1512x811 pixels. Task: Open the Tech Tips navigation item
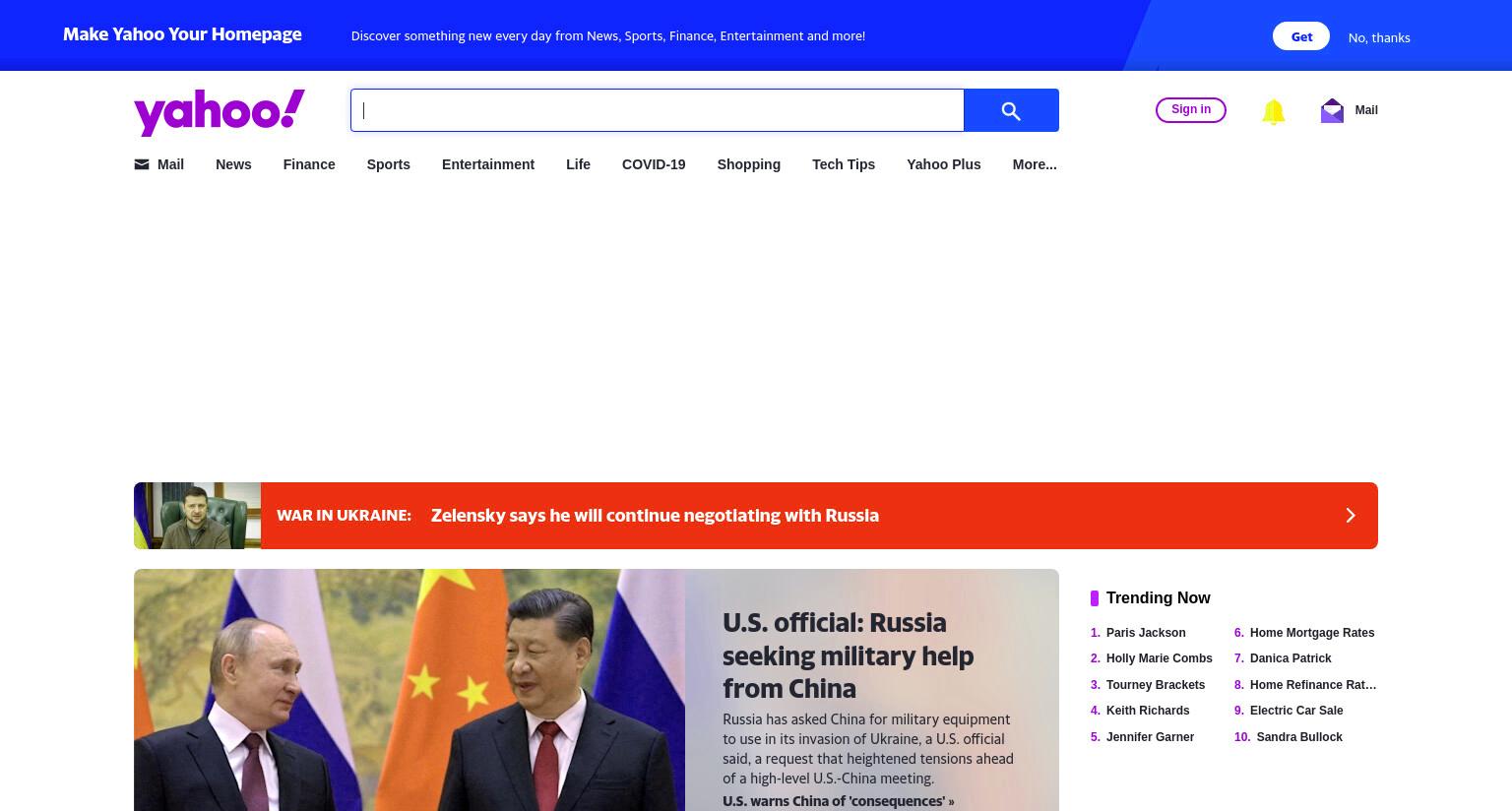(844, 164)
